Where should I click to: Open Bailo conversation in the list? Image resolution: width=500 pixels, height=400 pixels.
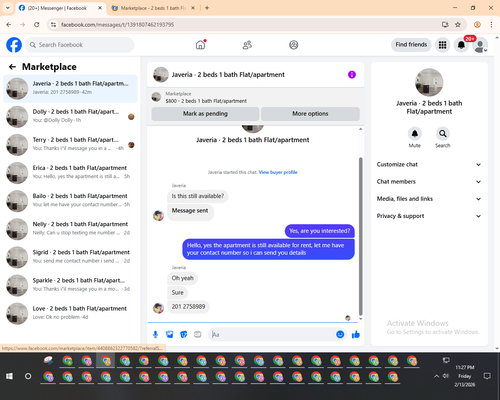click(70, 201)
